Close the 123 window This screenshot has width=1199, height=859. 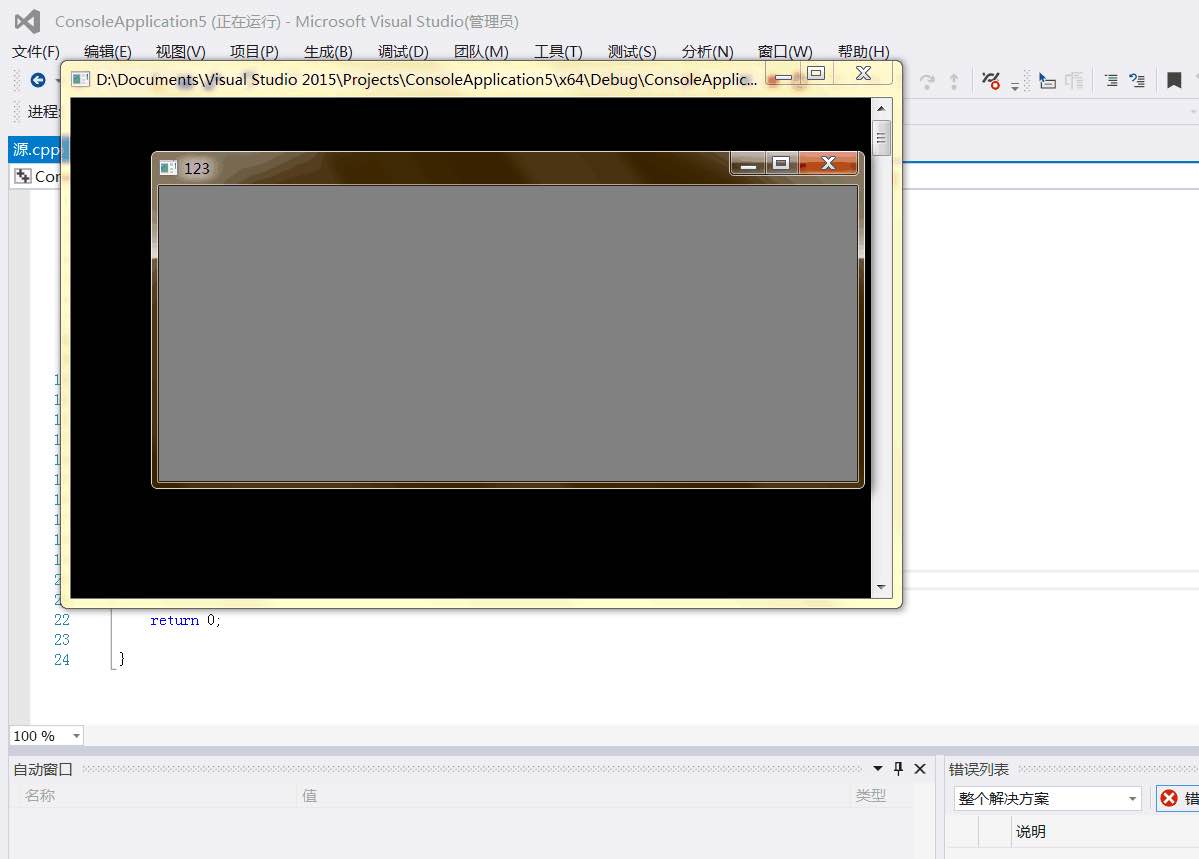point(827,163)
